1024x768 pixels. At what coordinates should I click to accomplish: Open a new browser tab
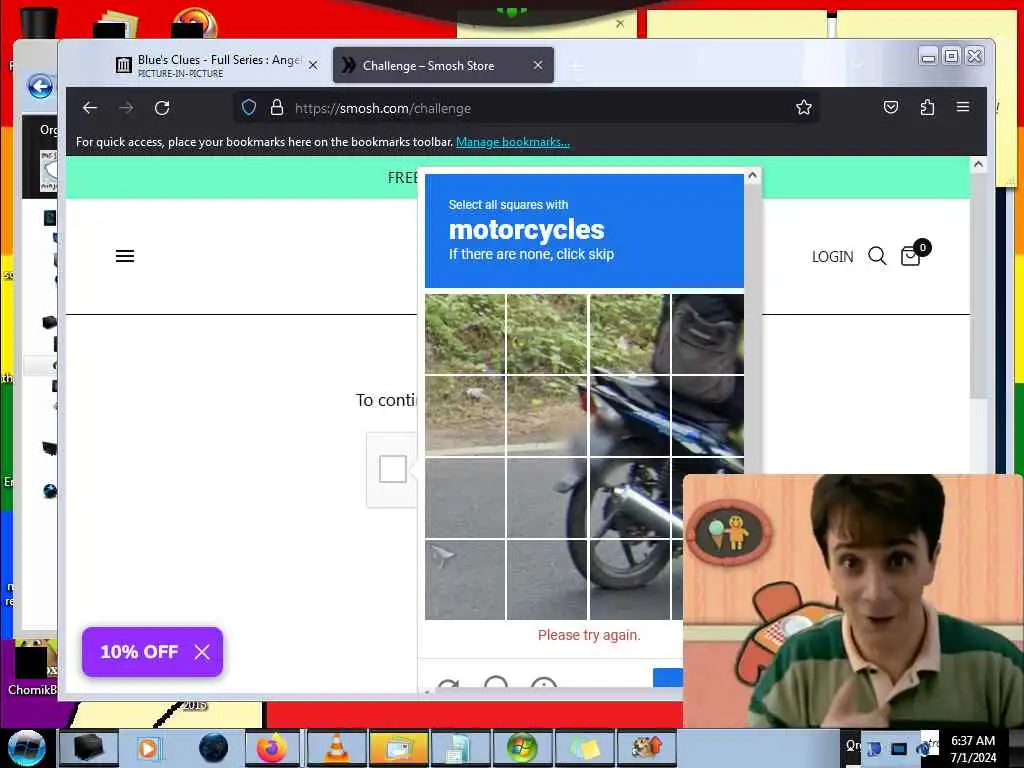(x=575, y=66)
